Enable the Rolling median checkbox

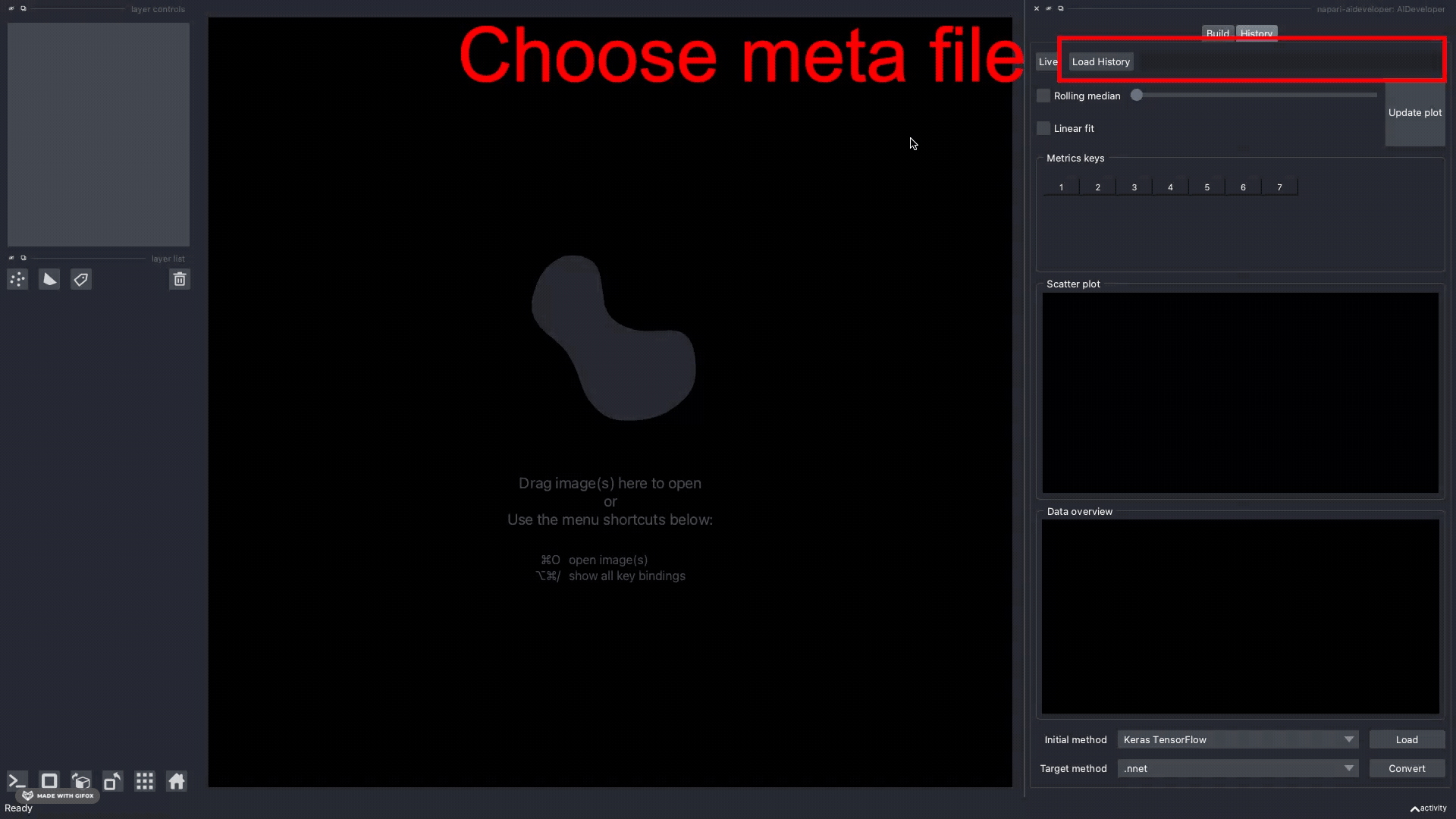pos(1043,96)
